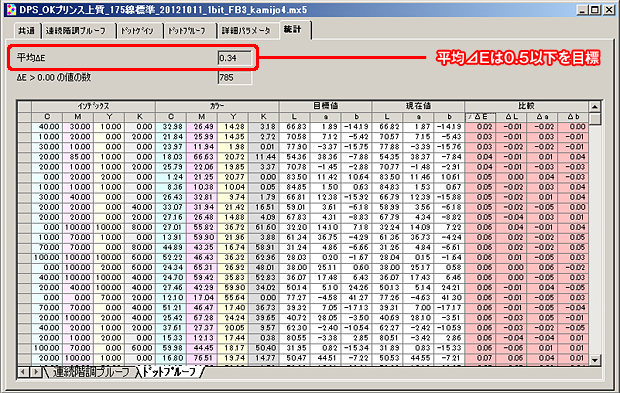Image resolution: width=620 pixels, height=393 pixels.
Task: Select cell 26.49 in the first row
Action: 202,127
